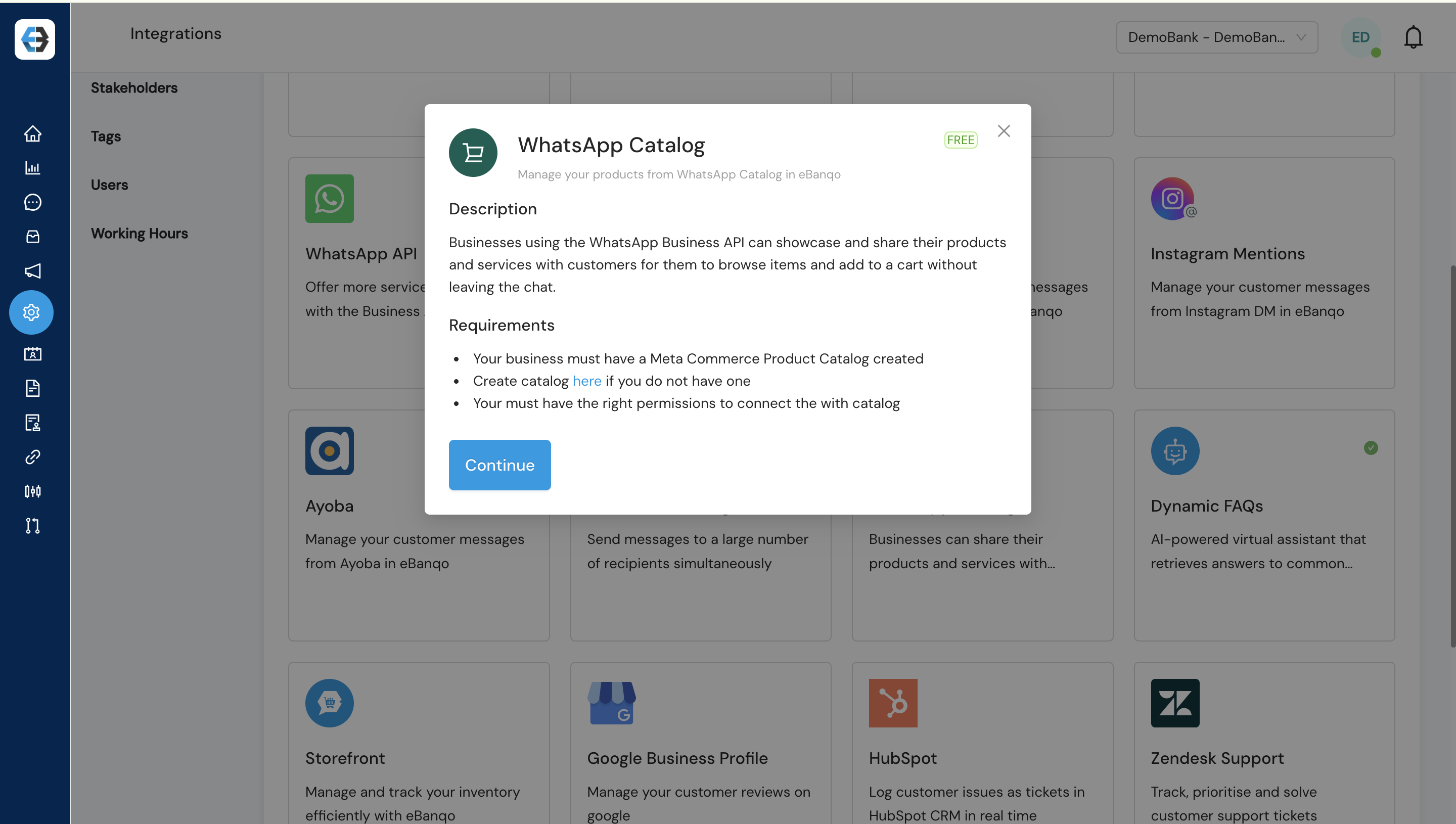Click the notification bell icon

click(1413, 37)
